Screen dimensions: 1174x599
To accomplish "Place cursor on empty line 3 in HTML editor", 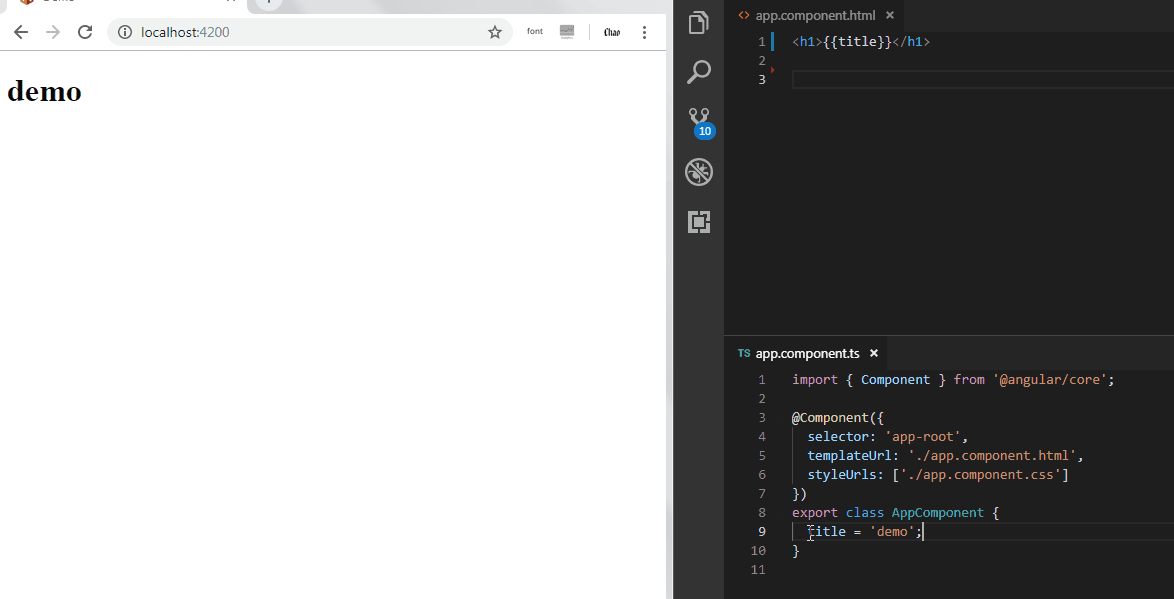I will tap(950, 79).
